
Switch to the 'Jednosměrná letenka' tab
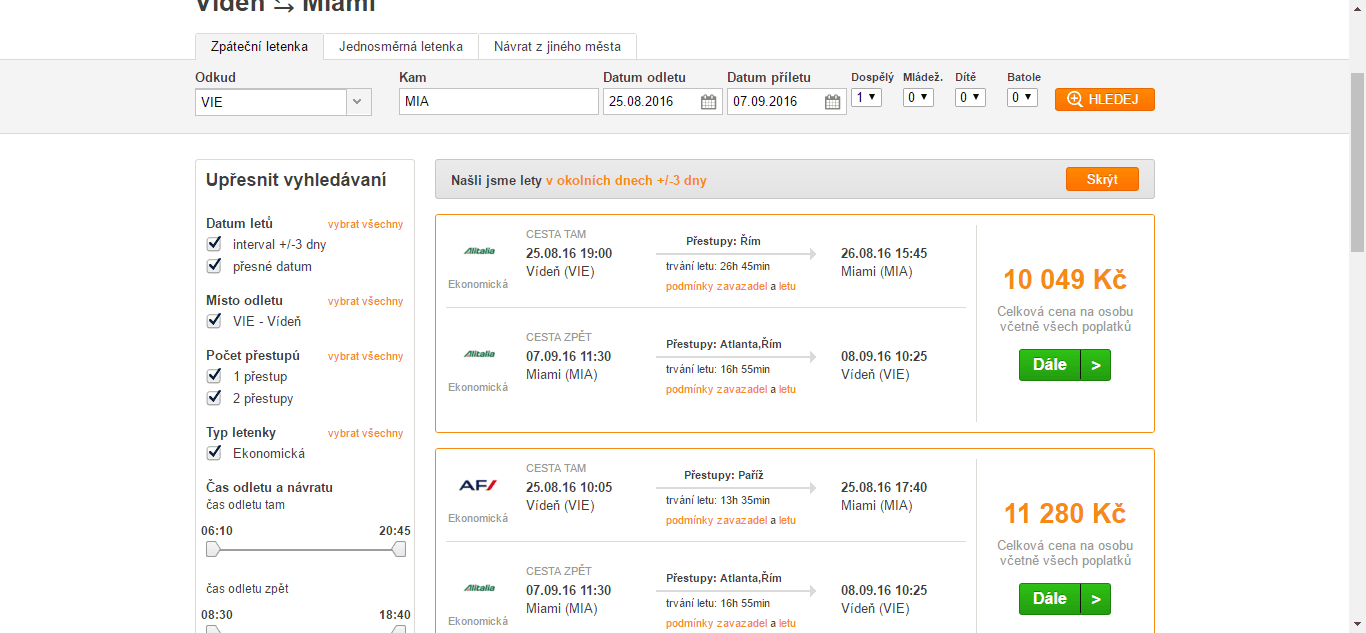[401, 46]
